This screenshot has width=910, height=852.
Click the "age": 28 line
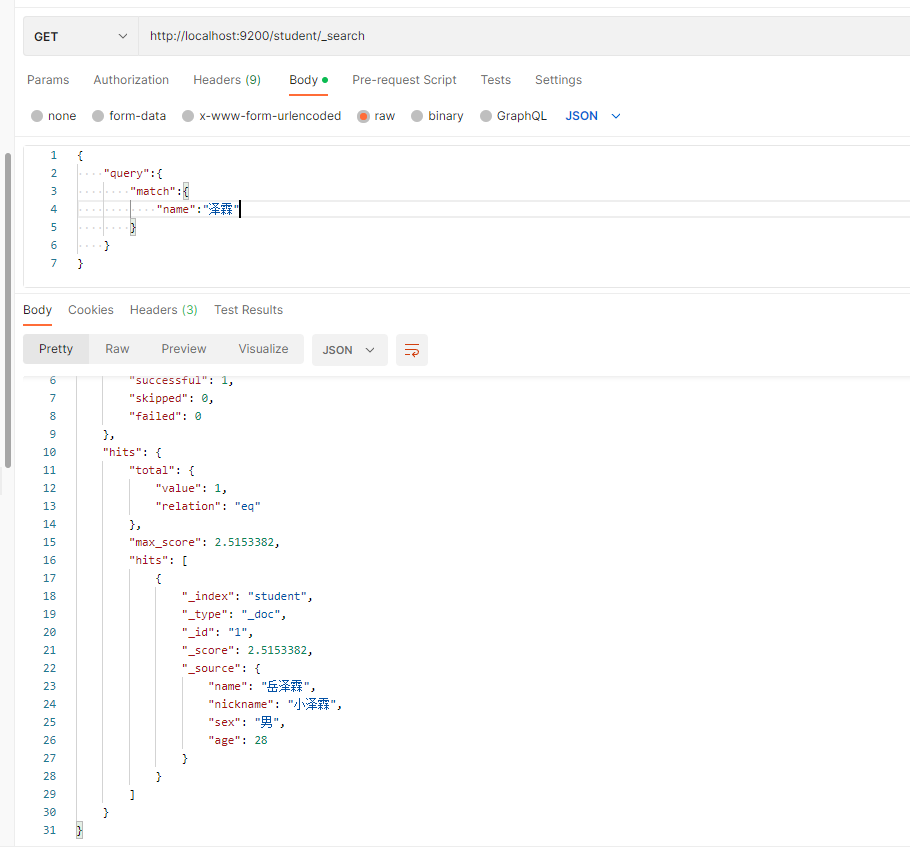238,740
